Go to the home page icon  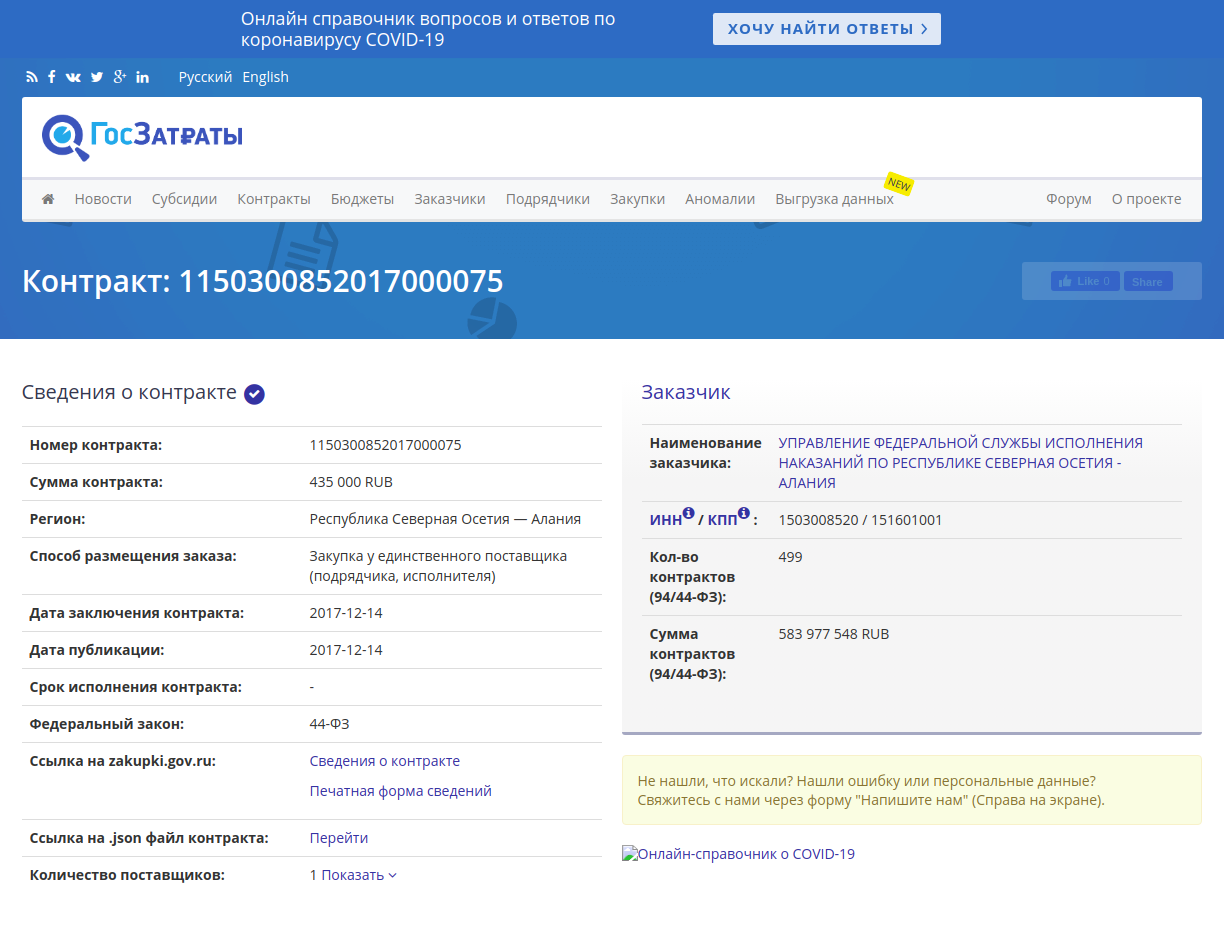48,199
